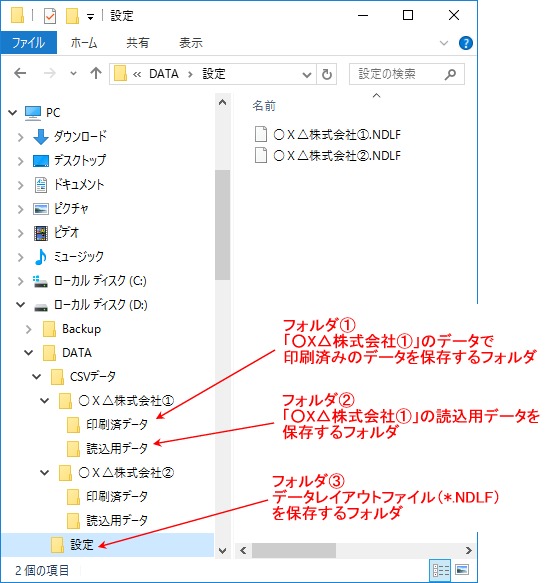Collapse the CSVデータ folder tree
The height and width of the screenshot is (583, 550).
36,377
